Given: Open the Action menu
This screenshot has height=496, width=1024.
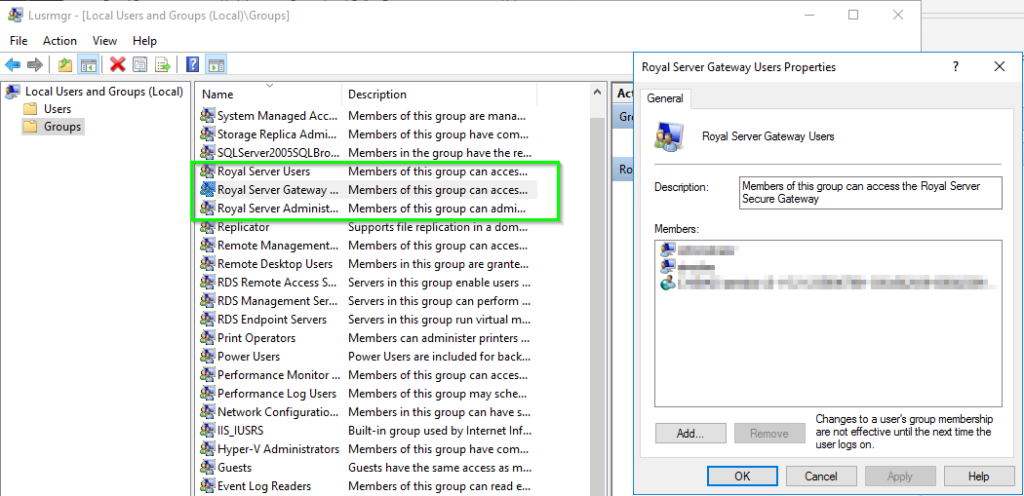Looking at the screenshot, I should 60,40.
